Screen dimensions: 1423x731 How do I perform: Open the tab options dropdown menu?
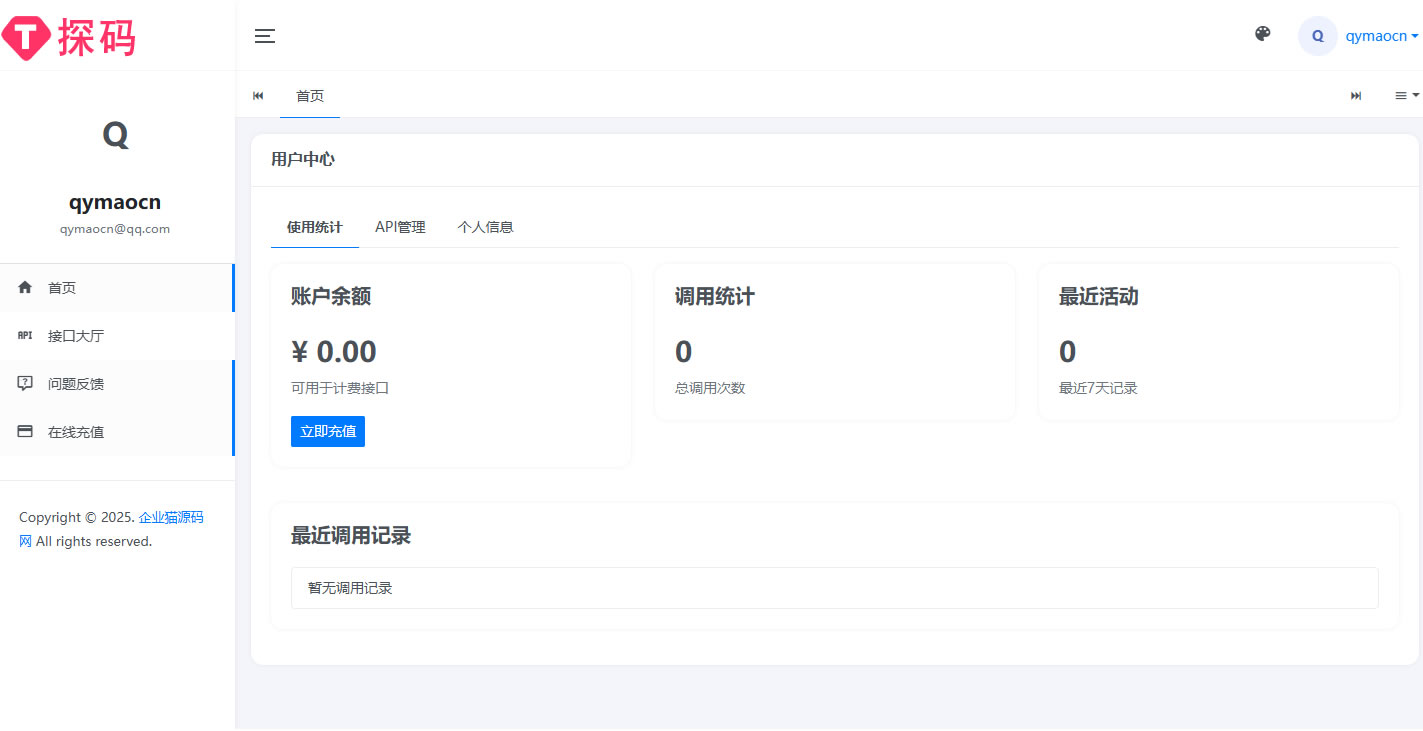point(1406,95)
